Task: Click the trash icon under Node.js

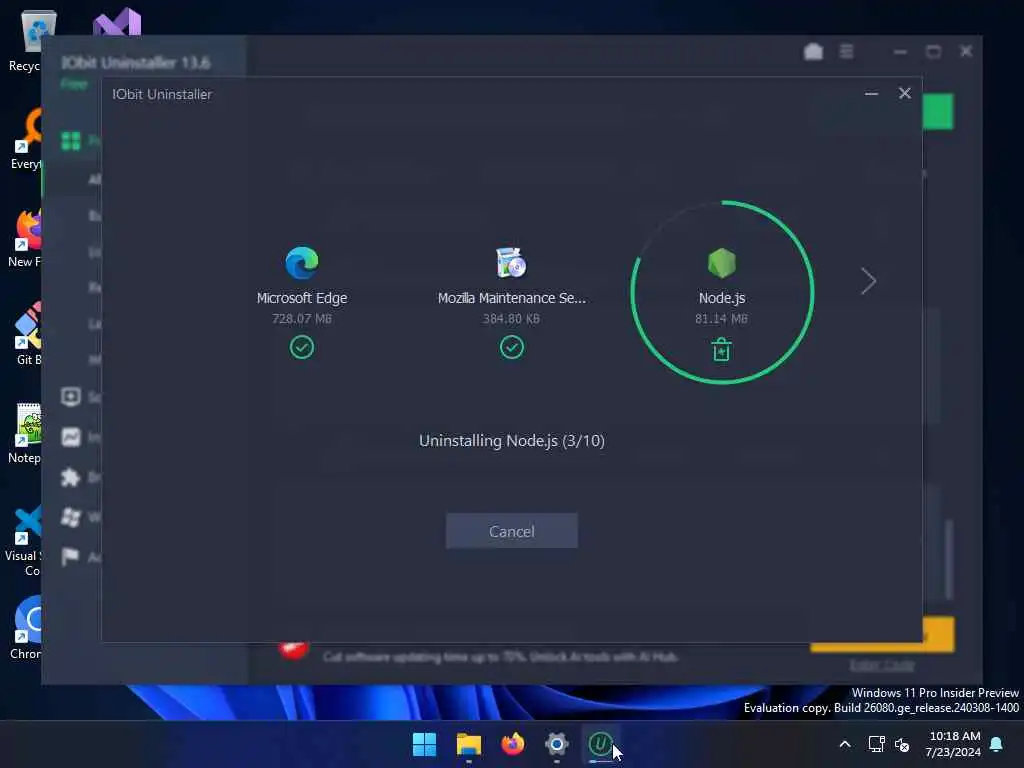Action: [721, 349]
